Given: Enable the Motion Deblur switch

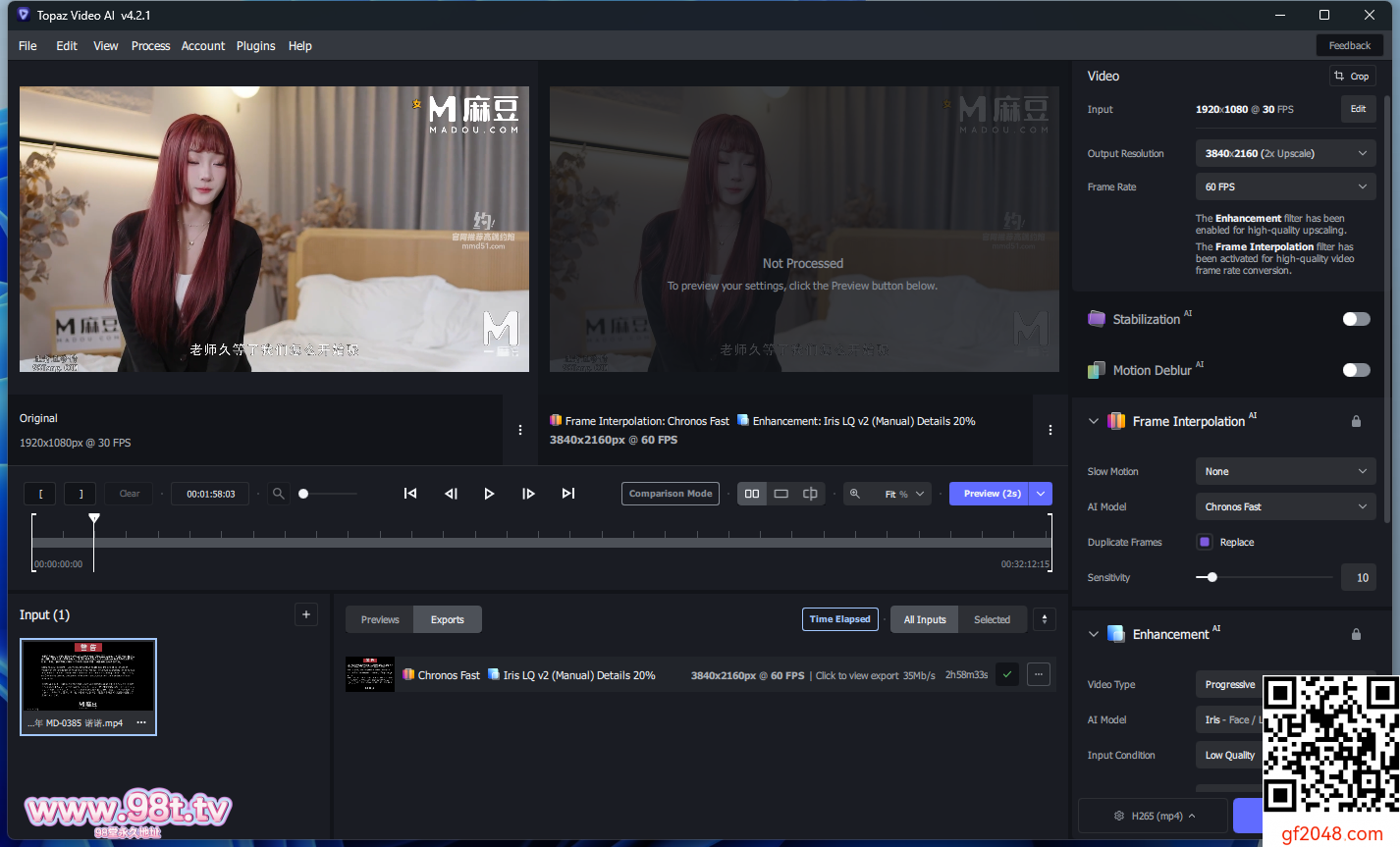Looking at the screenshot, I should (1356, 370).
